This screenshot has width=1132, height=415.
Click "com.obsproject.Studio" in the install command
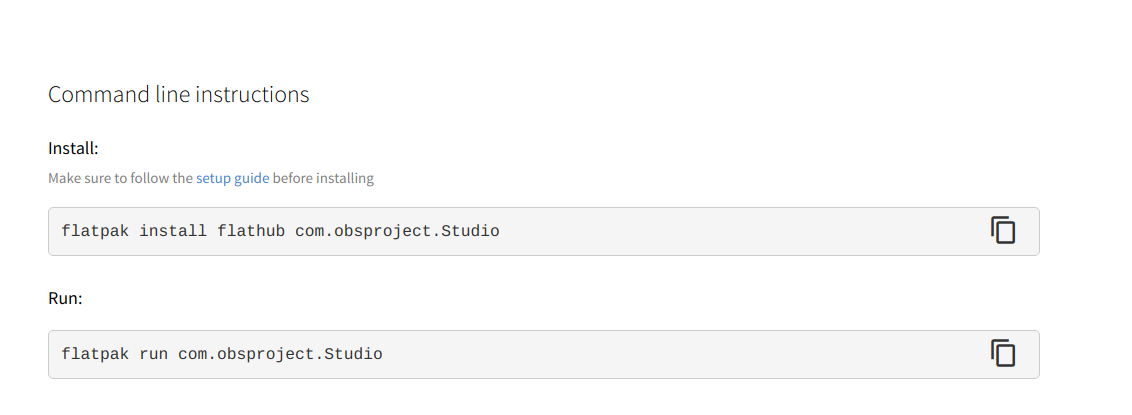coord(397,231)
